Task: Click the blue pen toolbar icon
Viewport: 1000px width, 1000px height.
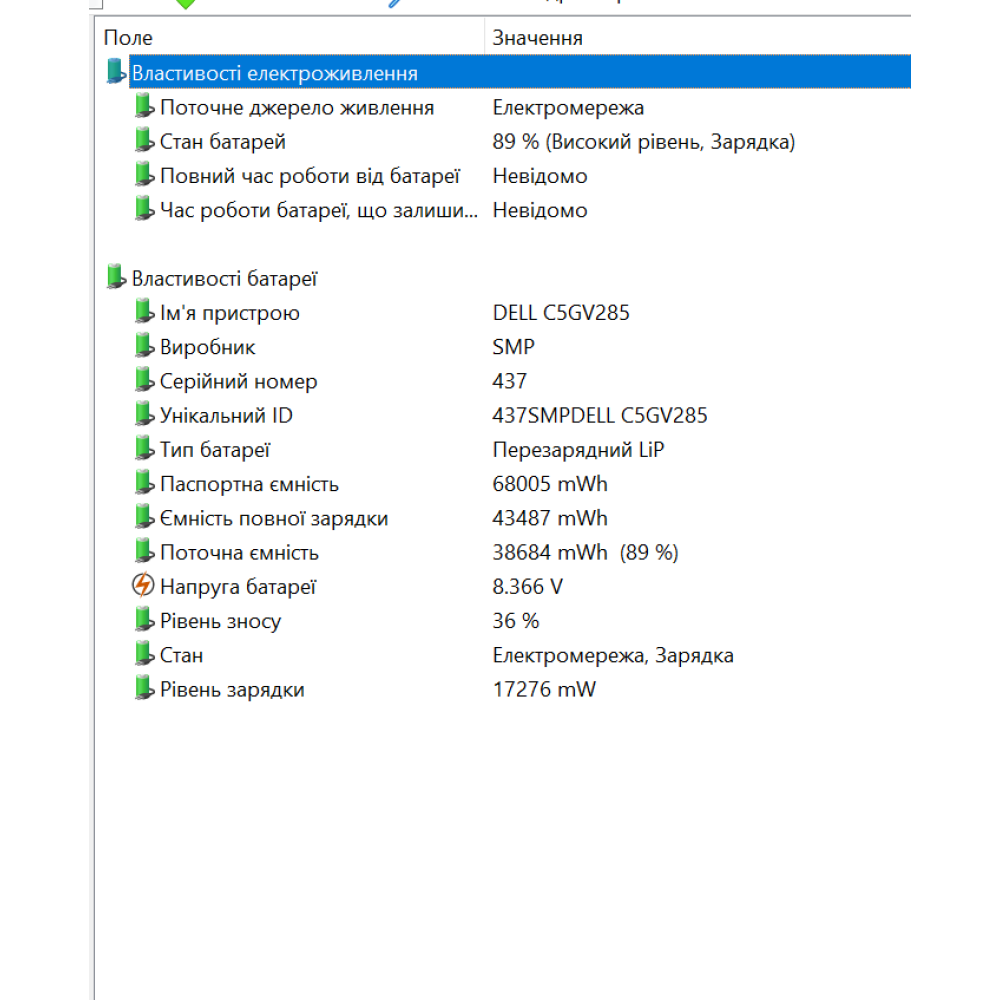Action: coord(396,4)
